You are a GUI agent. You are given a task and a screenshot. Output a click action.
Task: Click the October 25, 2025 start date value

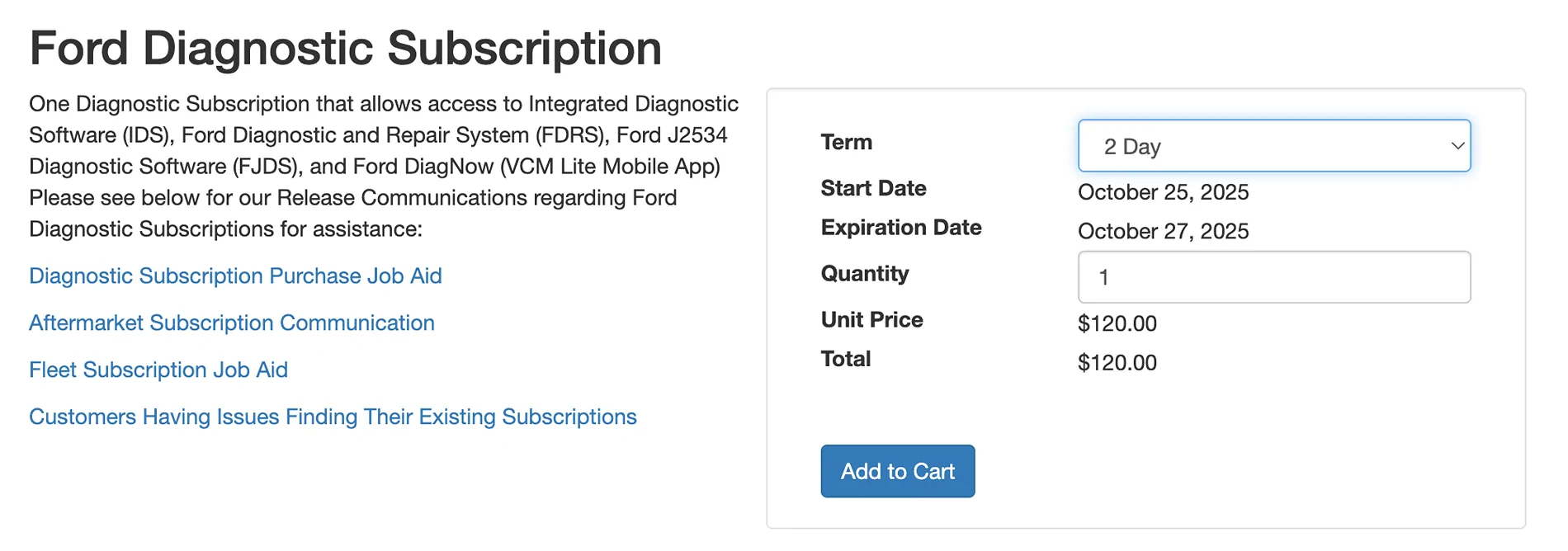(1163, 192)
